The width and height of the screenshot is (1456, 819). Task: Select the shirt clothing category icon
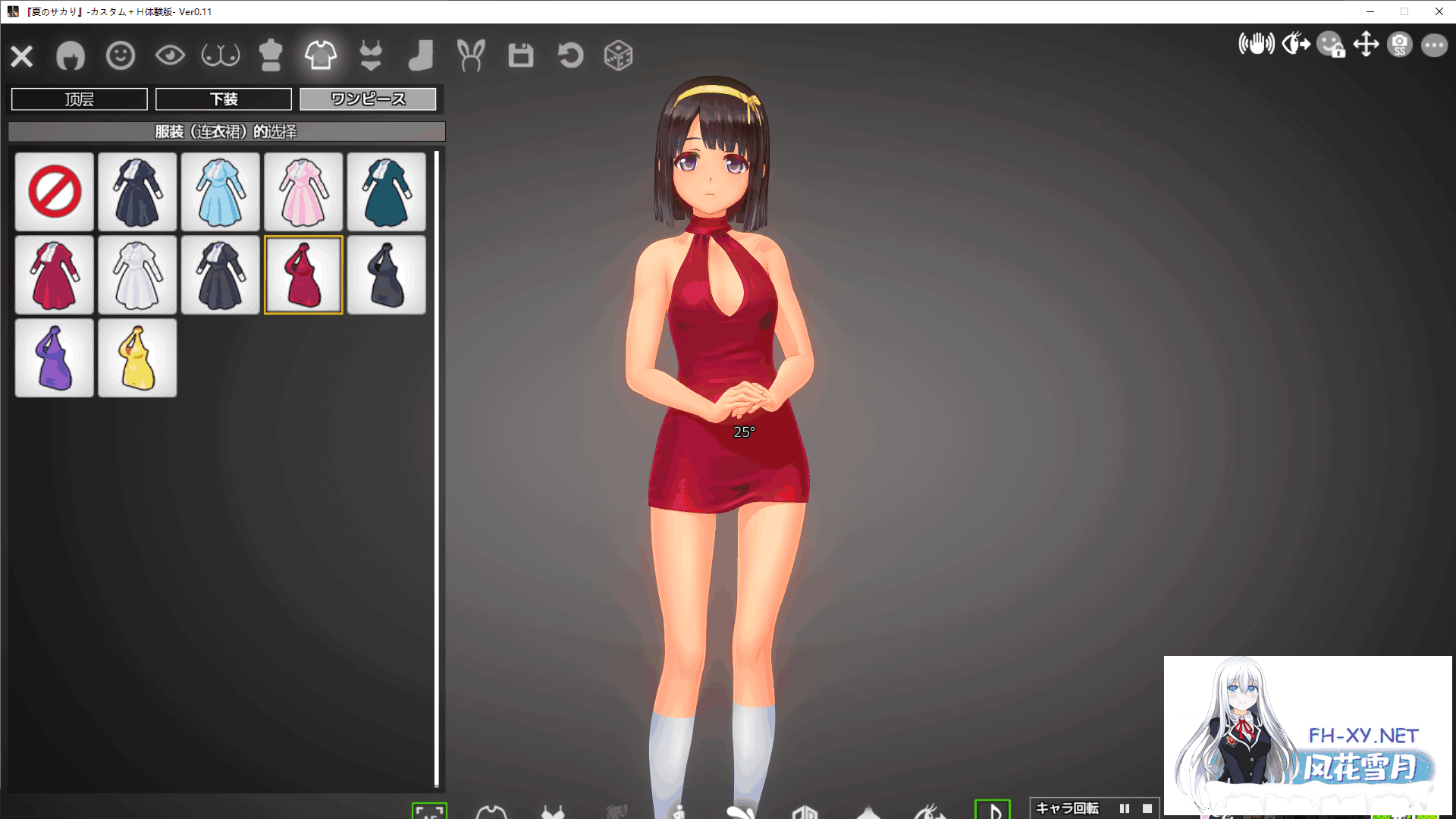click(x=320, y=55)
